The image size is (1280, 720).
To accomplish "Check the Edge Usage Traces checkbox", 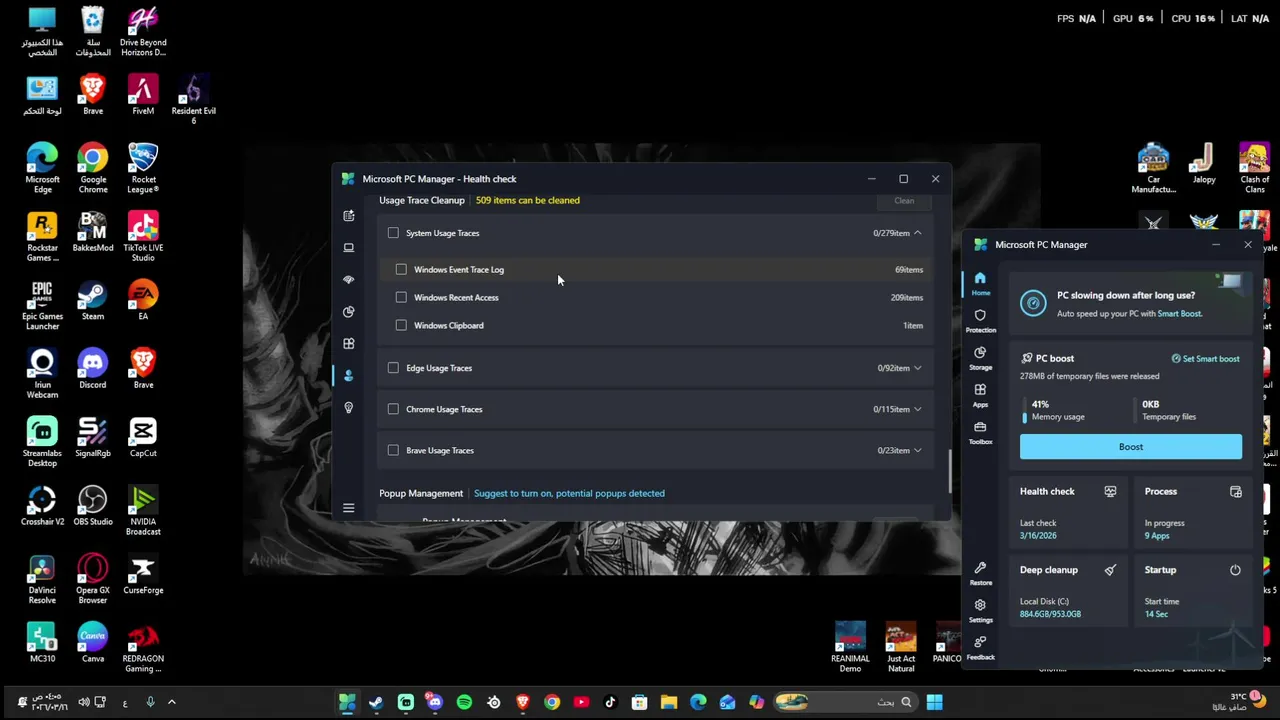I will click(x=393, y=368).
